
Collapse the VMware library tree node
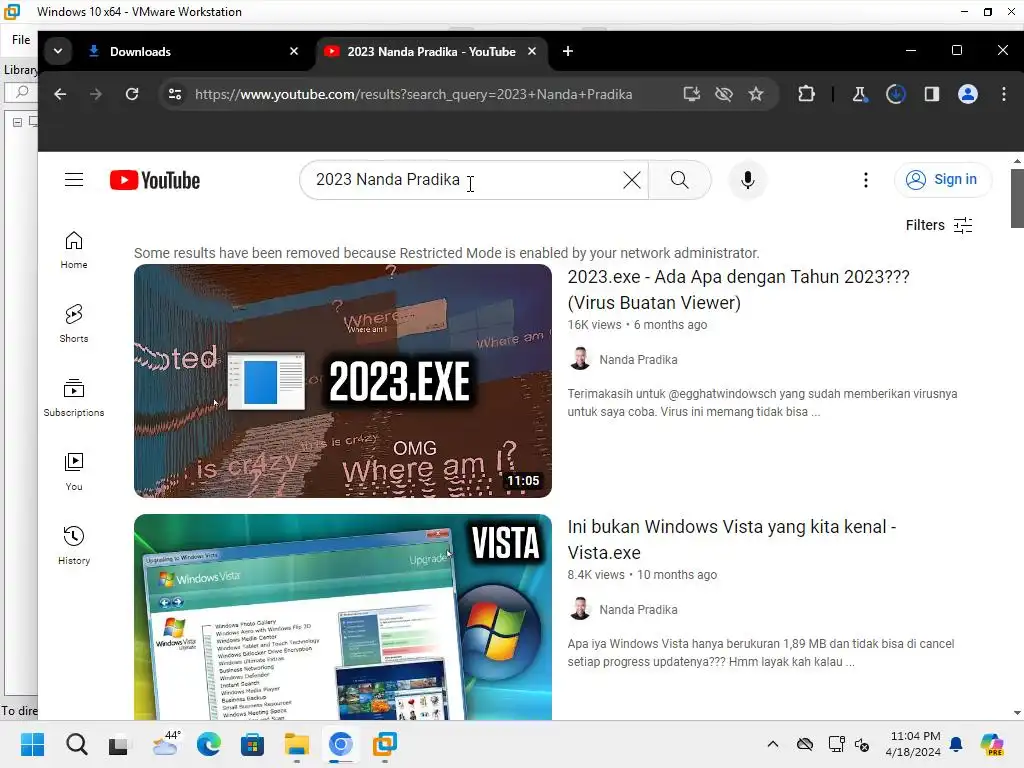pyautogui.click(x=18, y=122)
